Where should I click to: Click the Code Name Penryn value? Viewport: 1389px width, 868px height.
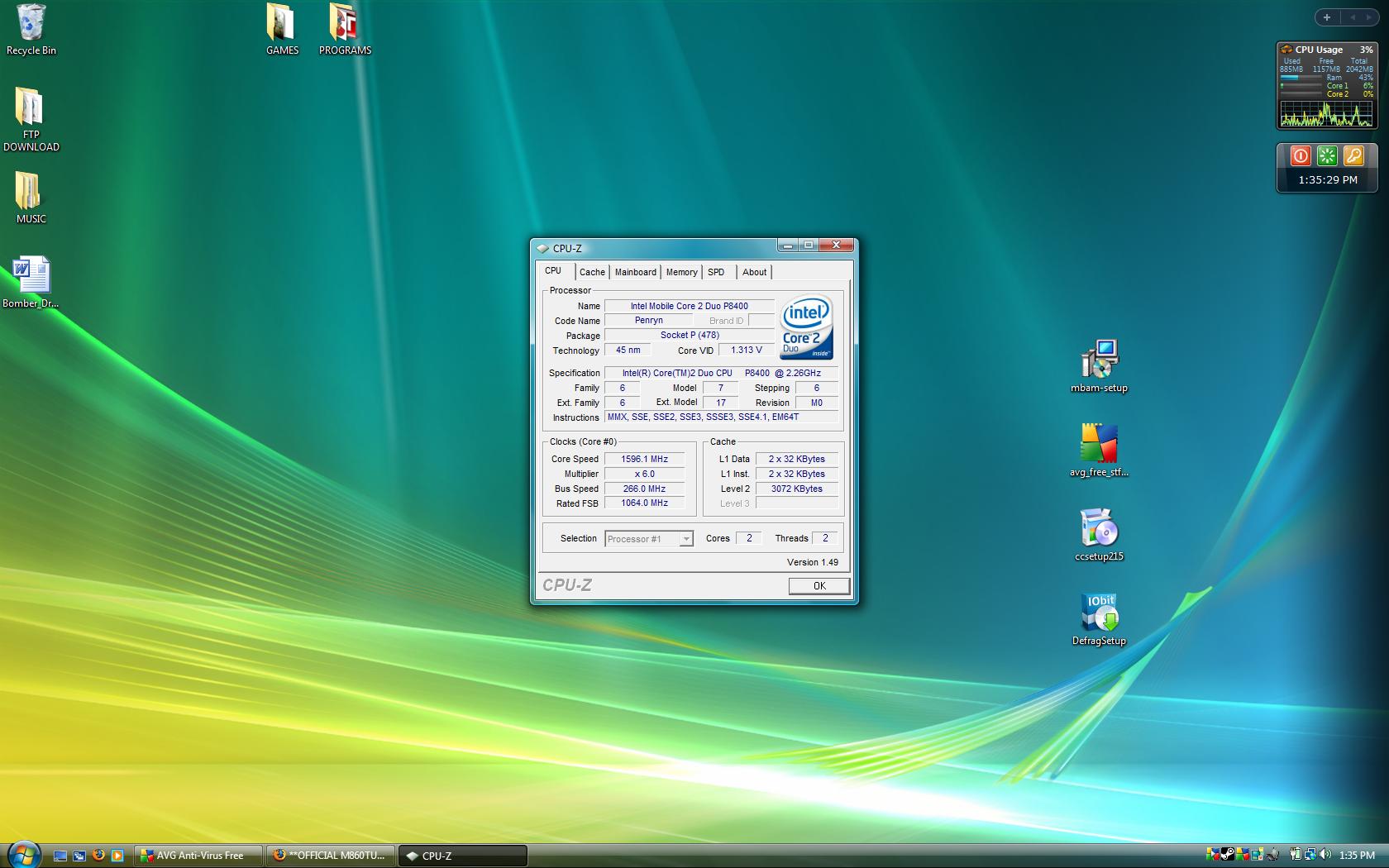(x=649, y=320)
